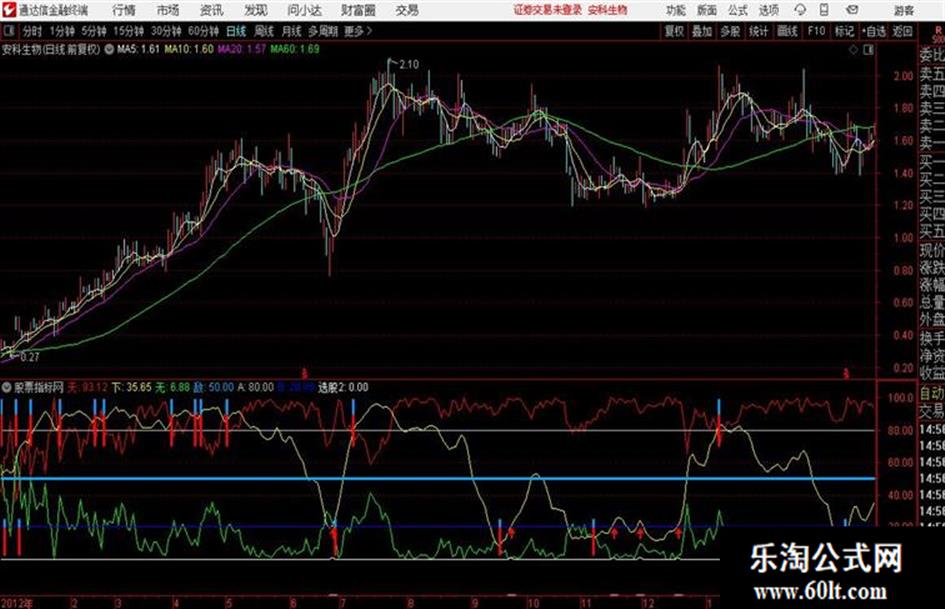Click the A: 80.00 indicator value
Image resolution: width=945 pixels, height=609 pixels.
point(256,387)
